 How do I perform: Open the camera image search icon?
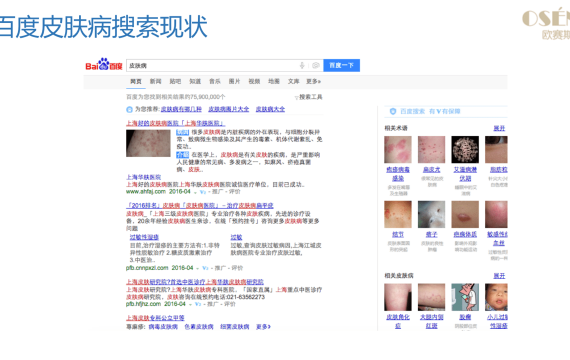point(316,65)
